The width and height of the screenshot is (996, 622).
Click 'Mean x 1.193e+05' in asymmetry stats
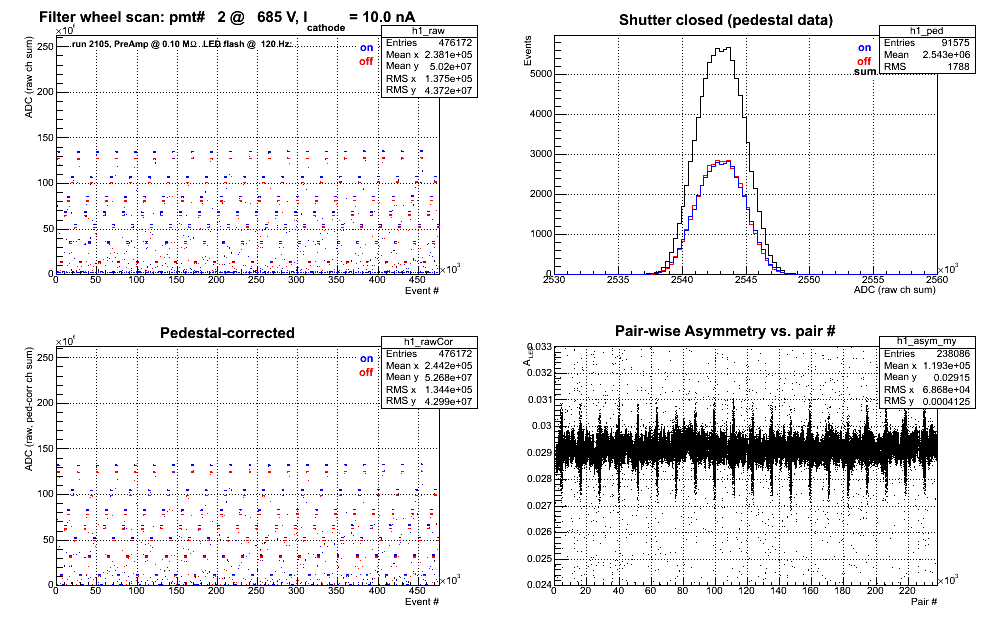927,365
